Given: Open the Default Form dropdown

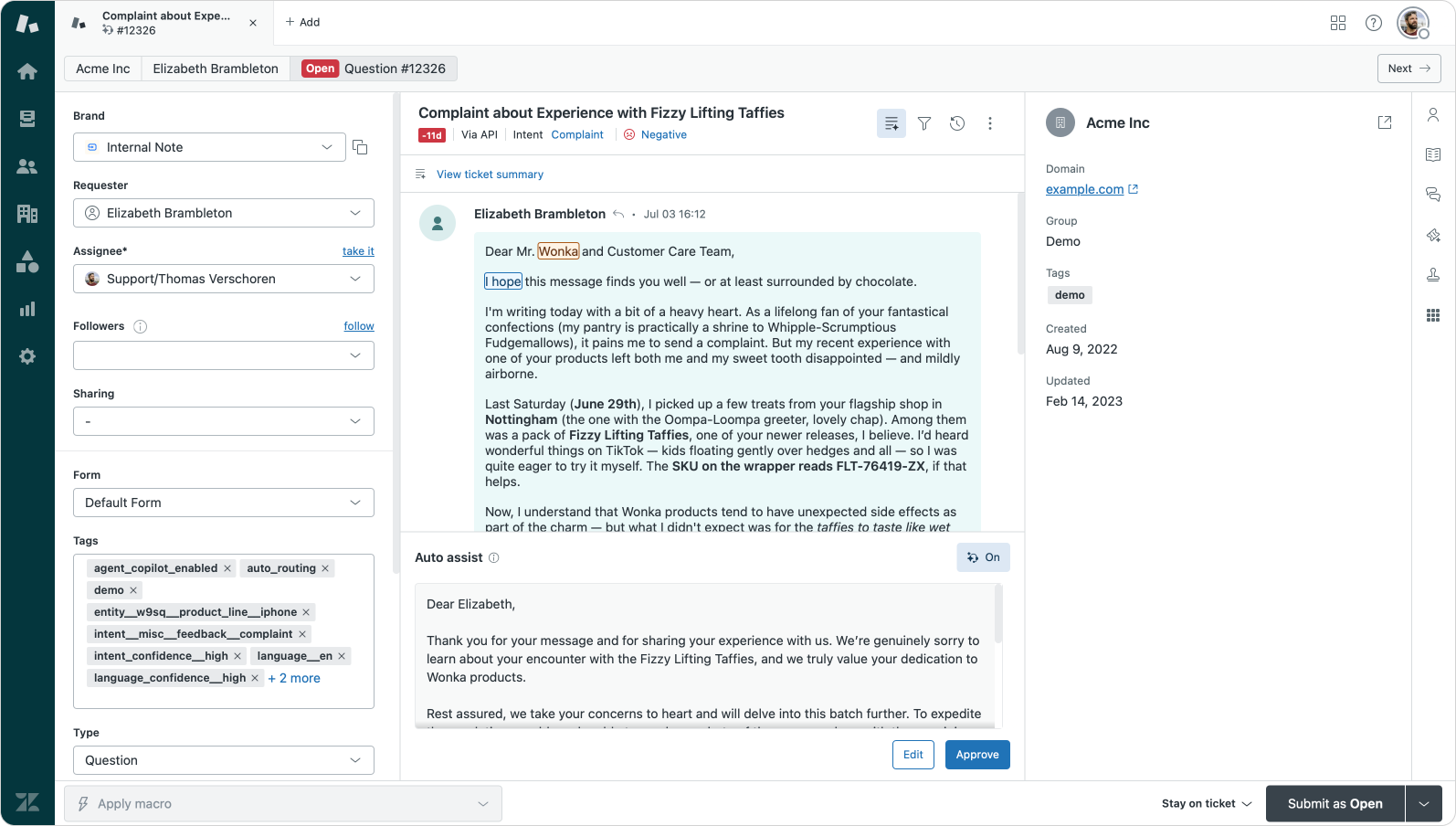Looking at the screenshot, I should (x=224, y=503).
